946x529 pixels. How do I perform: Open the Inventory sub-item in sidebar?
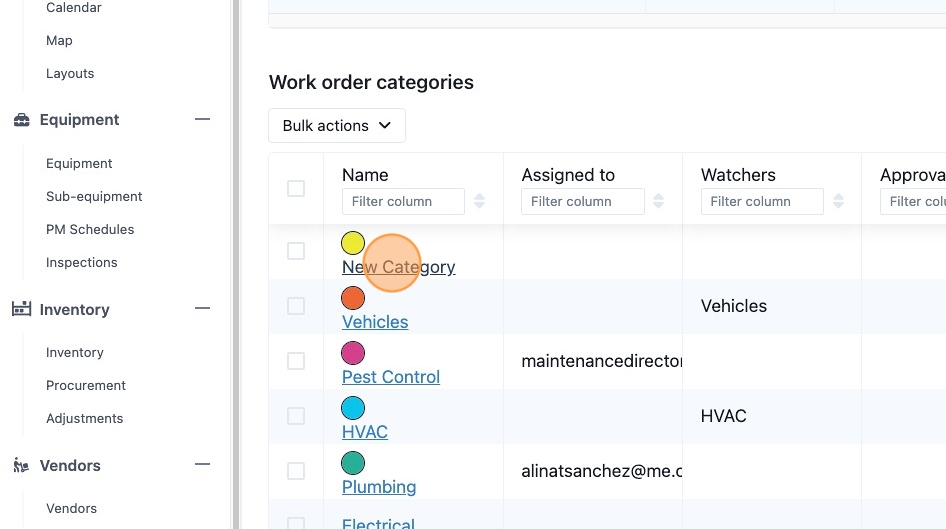tap(75, 352)
